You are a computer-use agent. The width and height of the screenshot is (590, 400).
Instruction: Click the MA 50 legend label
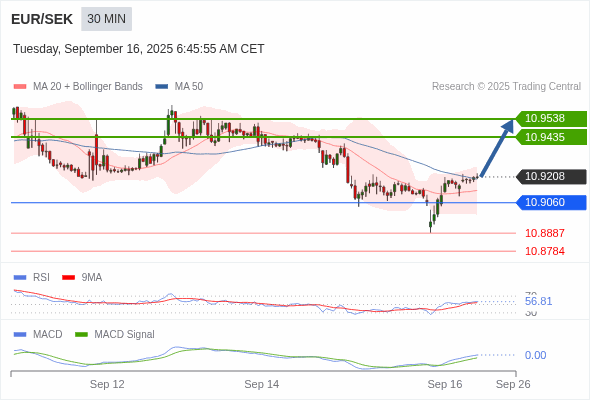click(189, 87)
